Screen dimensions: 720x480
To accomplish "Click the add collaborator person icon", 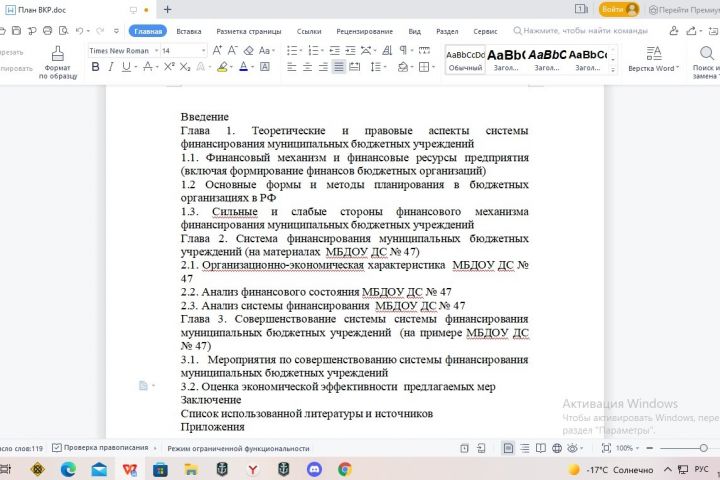I will (674, 31).
